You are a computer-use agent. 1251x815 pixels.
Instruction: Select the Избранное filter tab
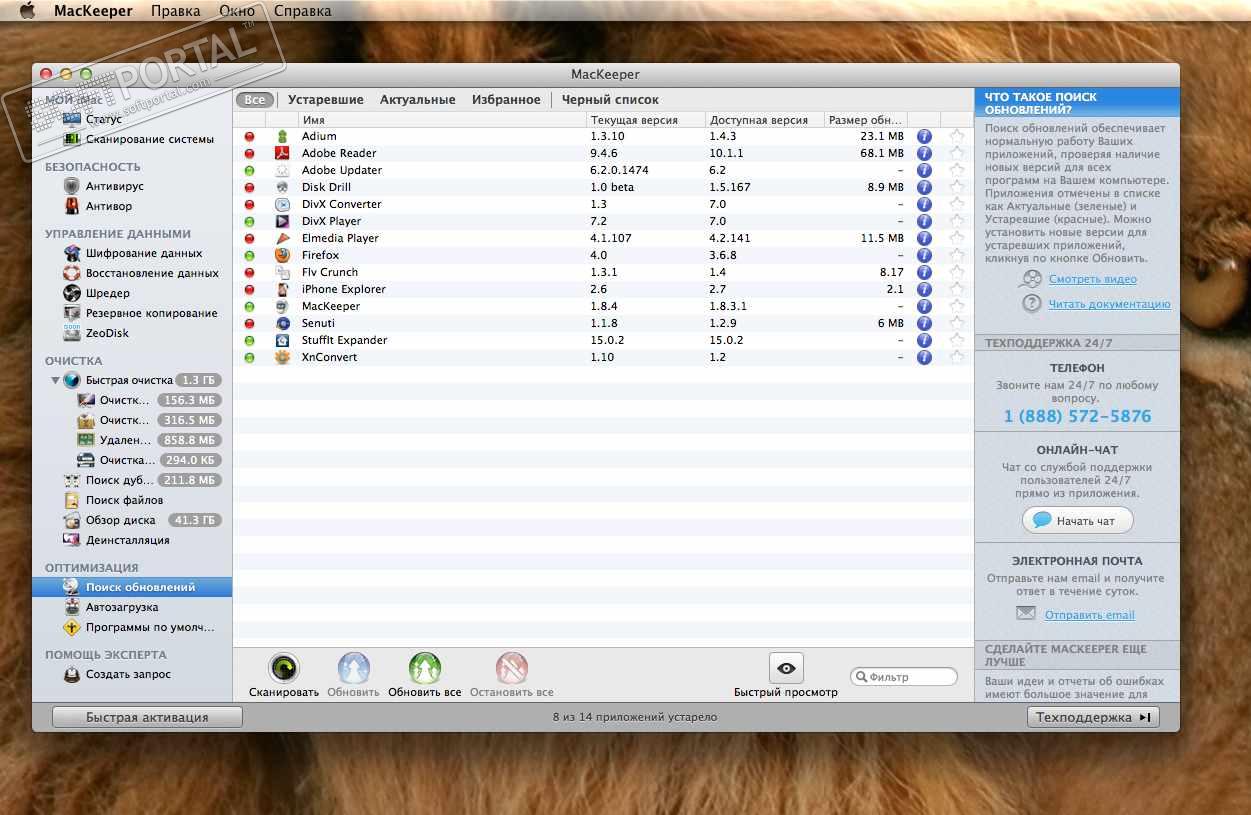506,100
